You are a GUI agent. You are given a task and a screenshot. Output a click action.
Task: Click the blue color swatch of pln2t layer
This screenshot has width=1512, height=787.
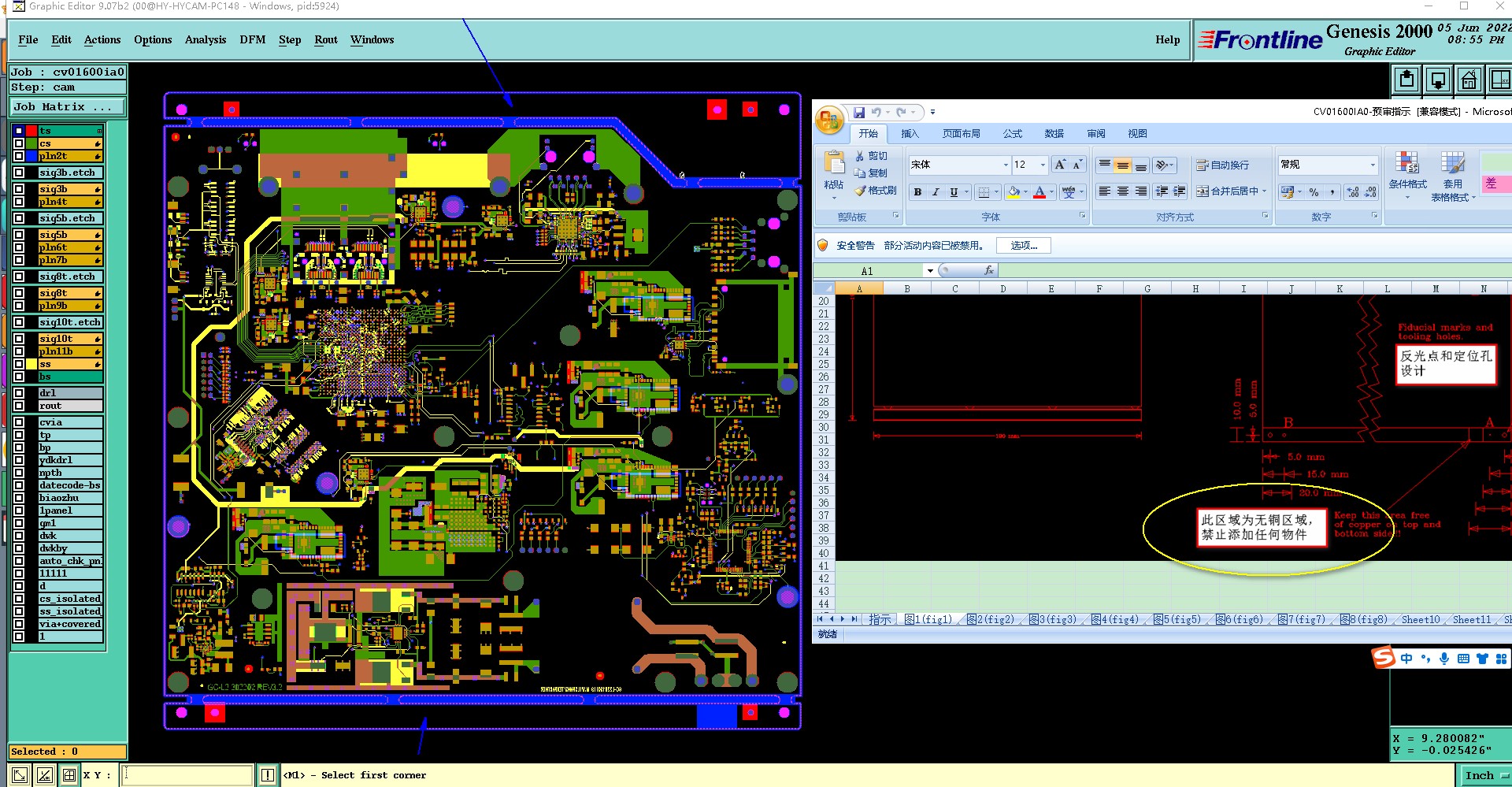click(31, 156)
